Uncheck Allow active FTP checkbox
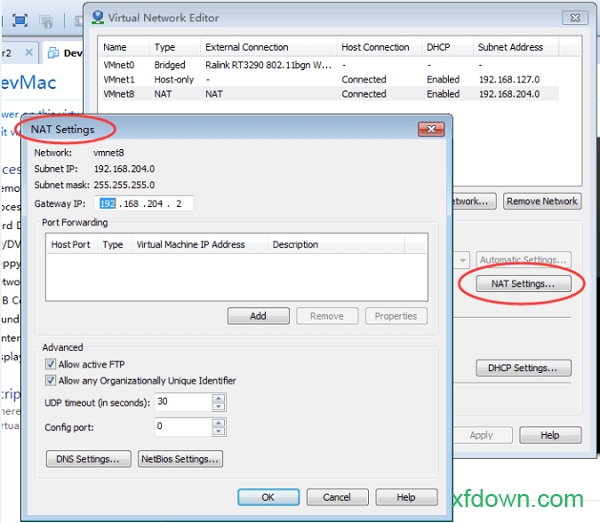The image size is (600, 523). coord(50,364)
